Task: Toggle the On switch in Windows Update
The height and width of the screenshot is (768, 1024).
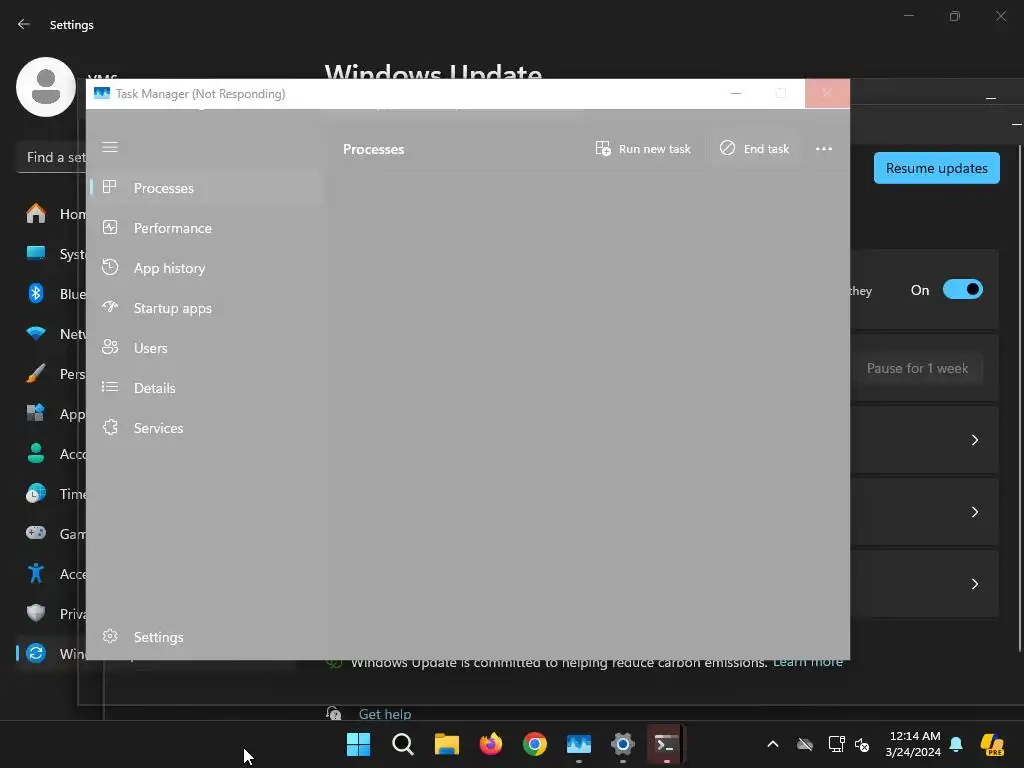Action: point(963,289)
